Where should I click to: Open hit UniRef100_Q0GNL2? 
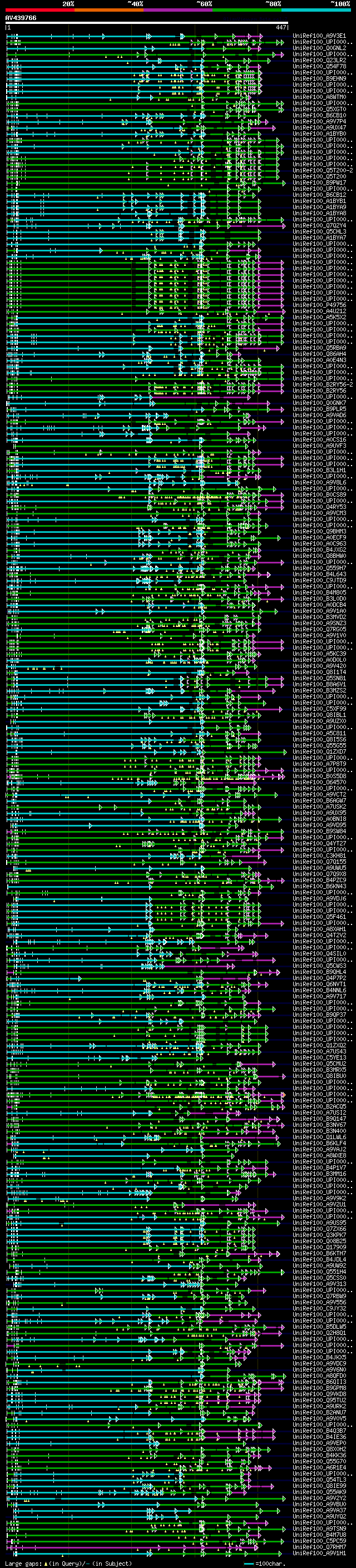(x=319, y=48)
